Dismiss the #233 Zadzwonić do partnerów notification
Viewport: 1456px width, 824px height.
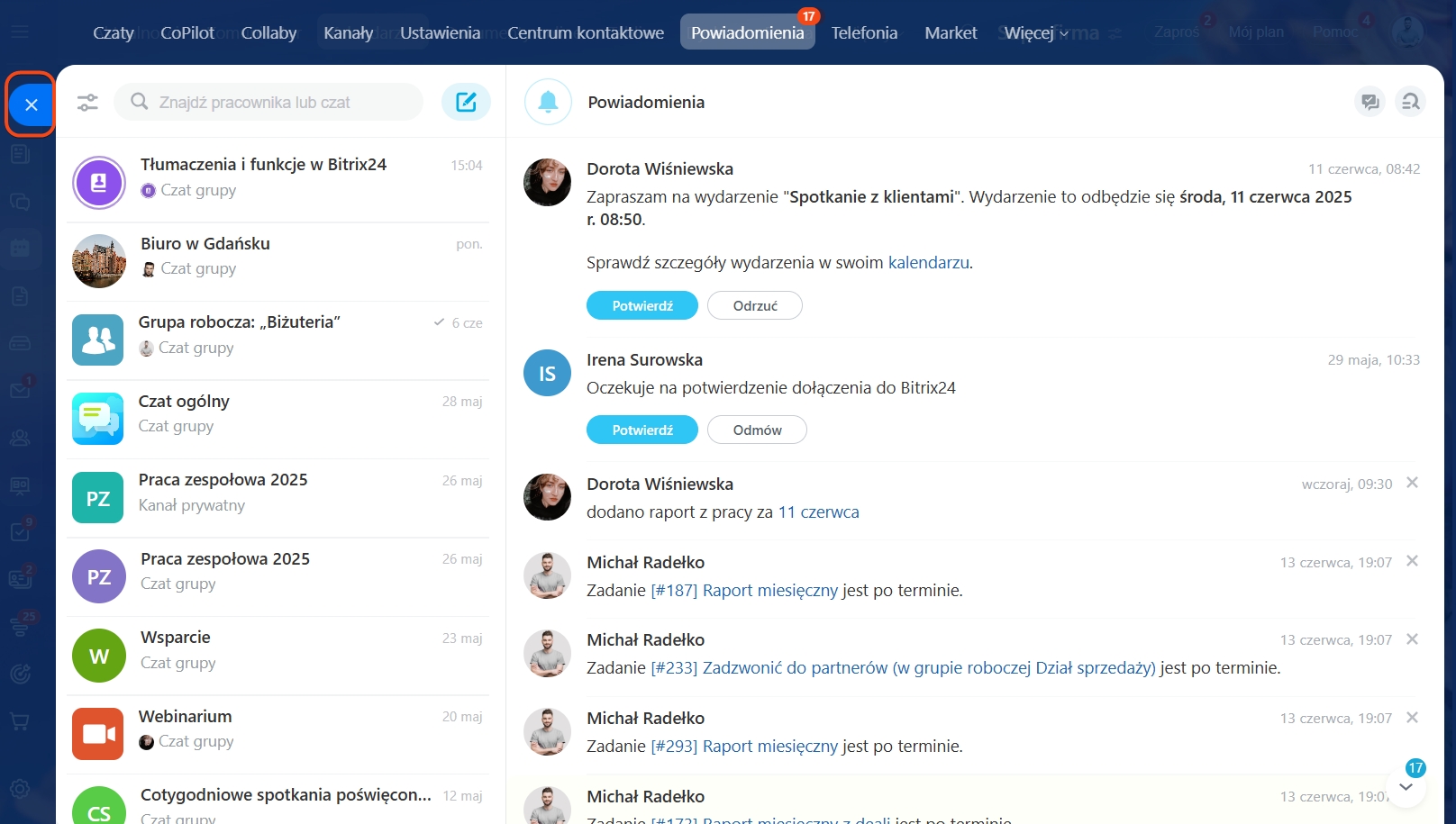click(1412, 639)
